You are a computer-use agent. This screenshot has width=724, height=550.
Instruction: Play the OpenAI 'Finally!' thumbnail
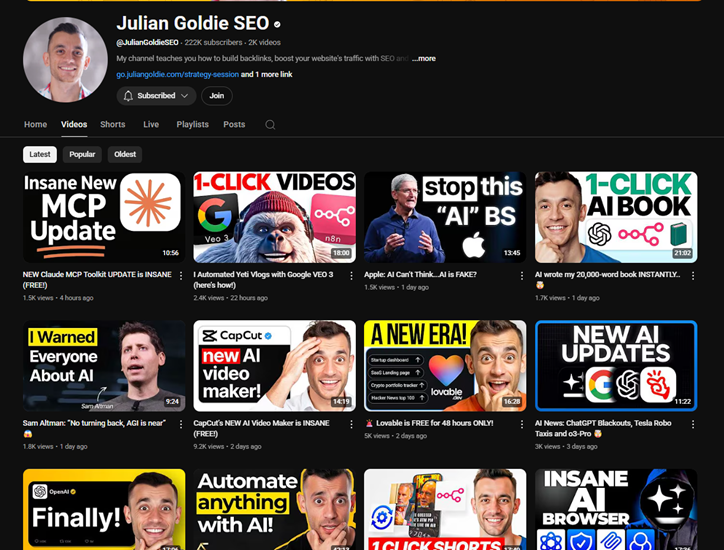click(104, 509)
